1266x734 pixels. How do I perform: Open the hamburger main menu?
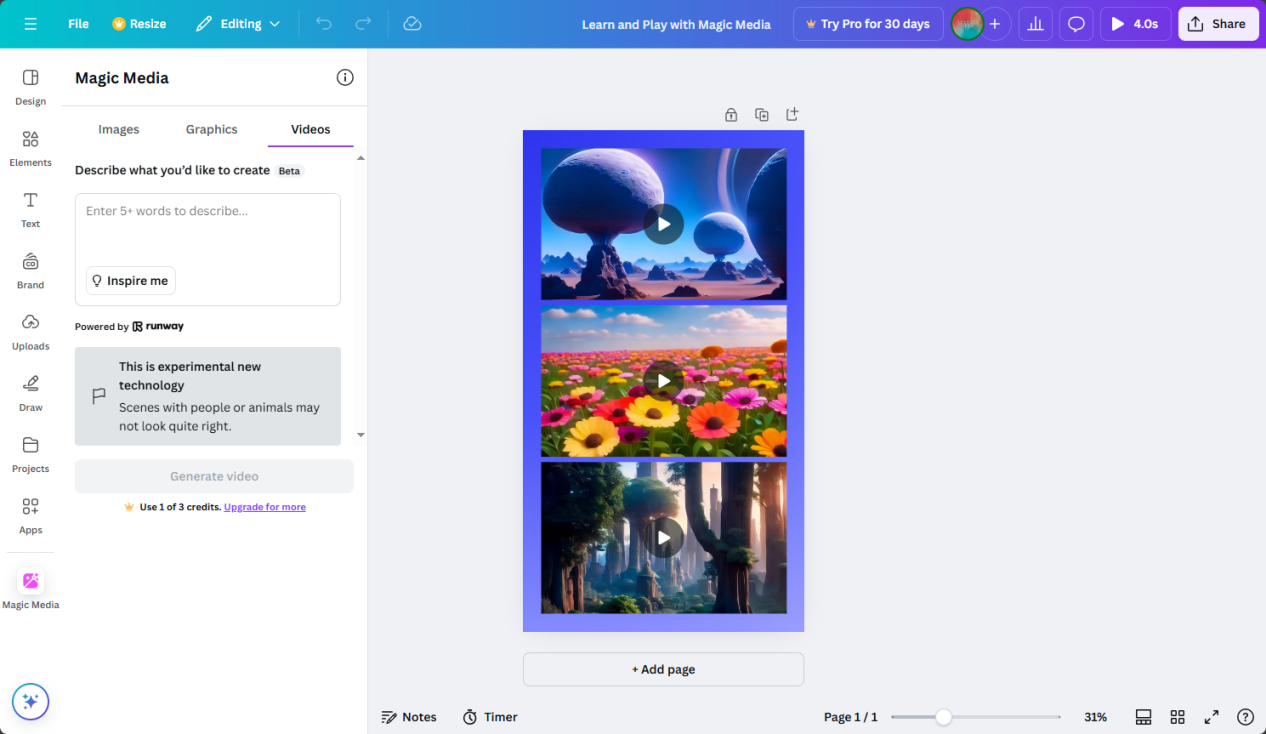coord(30,24)
